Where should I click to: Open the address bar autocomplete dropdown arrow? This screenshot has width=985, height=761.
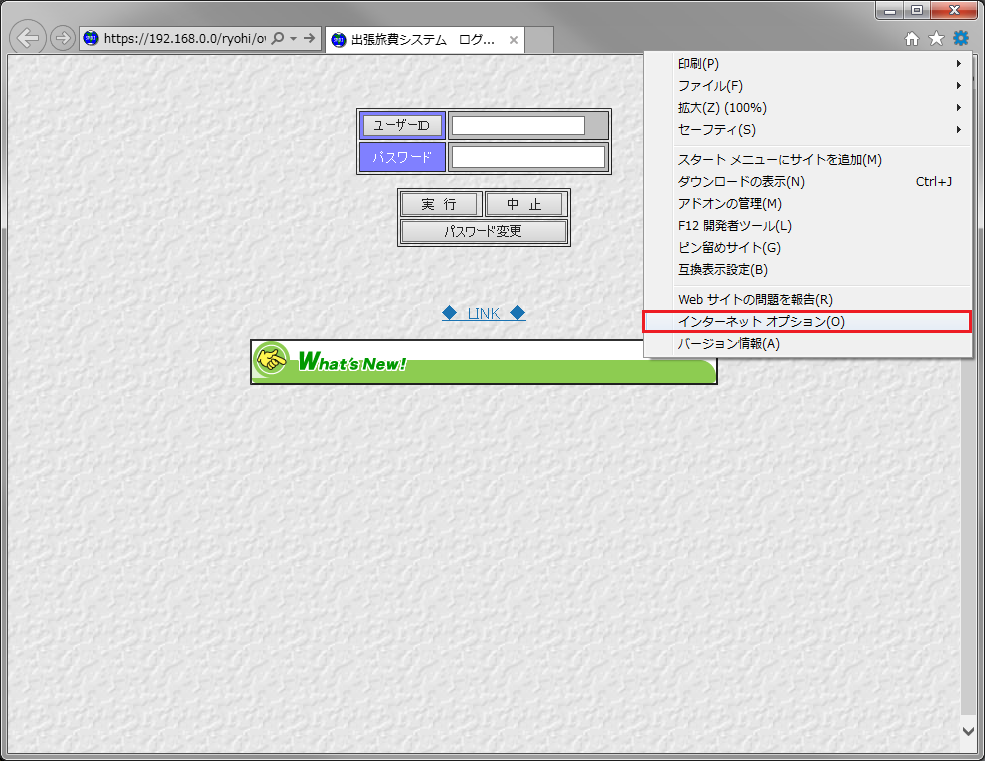point(293,38)
